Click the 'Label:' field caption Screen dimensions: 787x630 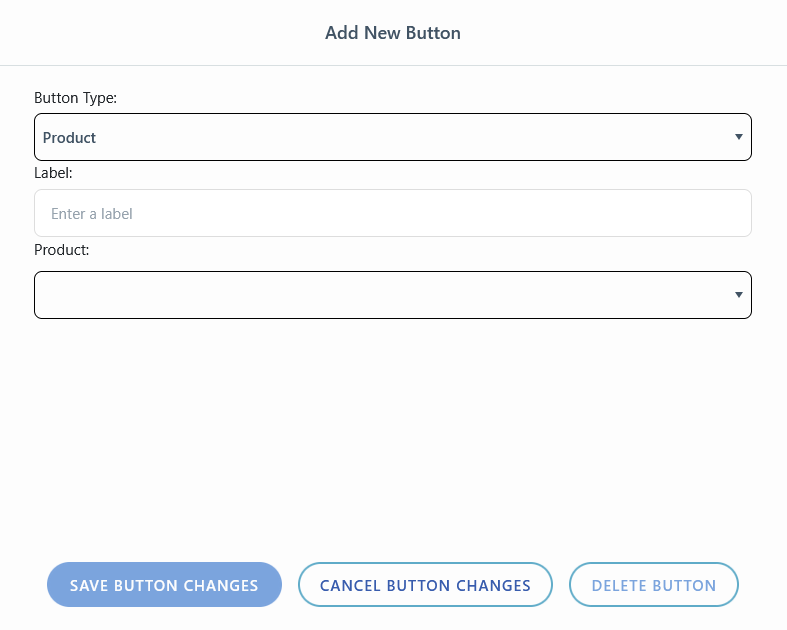coord(53,173)
